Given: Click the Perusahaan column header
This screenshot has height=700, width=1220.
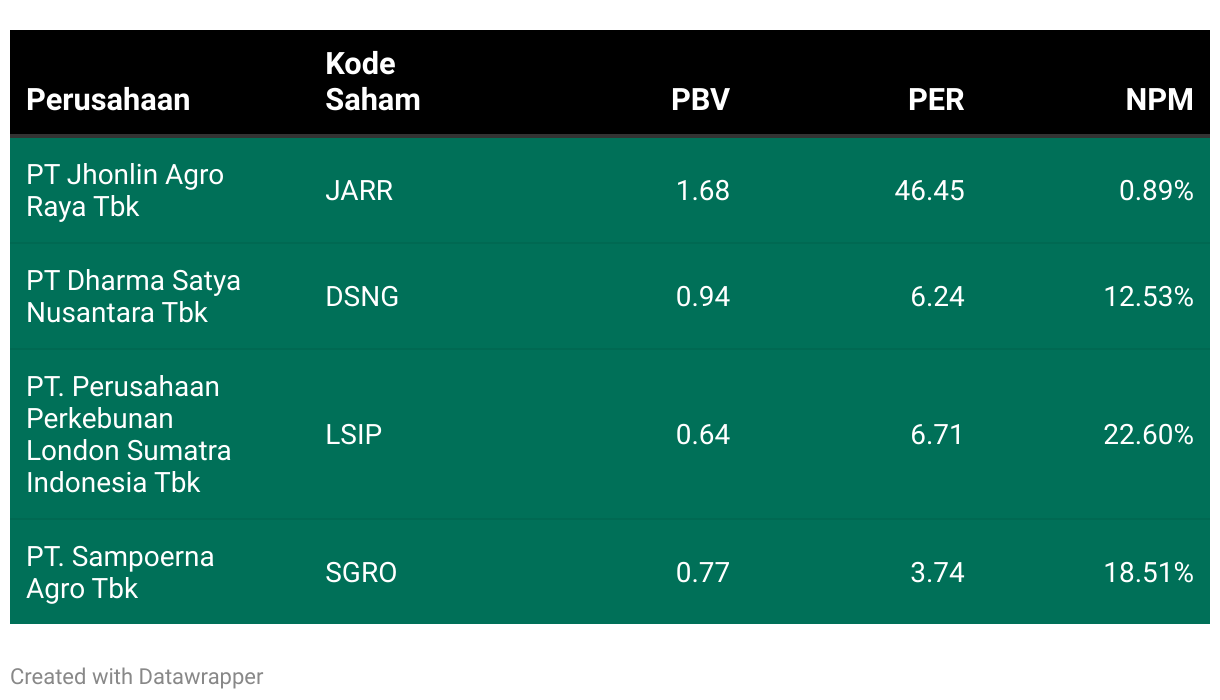Looking at the screenshot, I should pos(108,100).
